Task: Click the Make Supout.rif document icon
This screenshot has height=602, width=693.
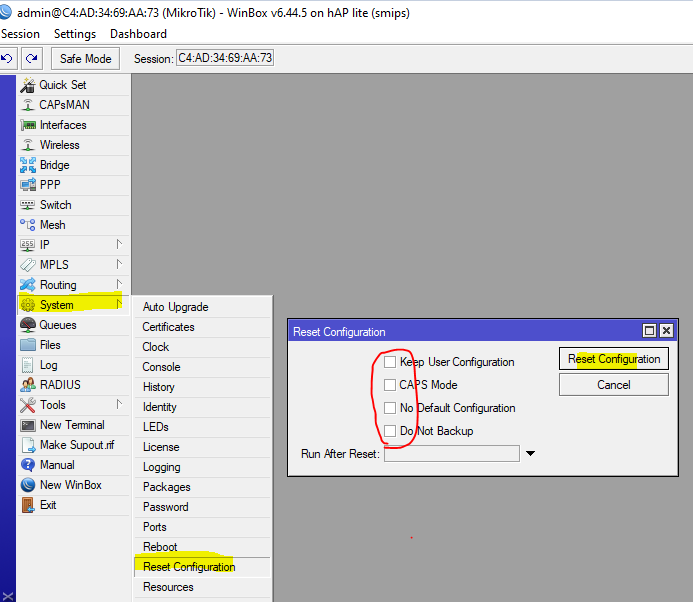Action: tap(27, 445)
